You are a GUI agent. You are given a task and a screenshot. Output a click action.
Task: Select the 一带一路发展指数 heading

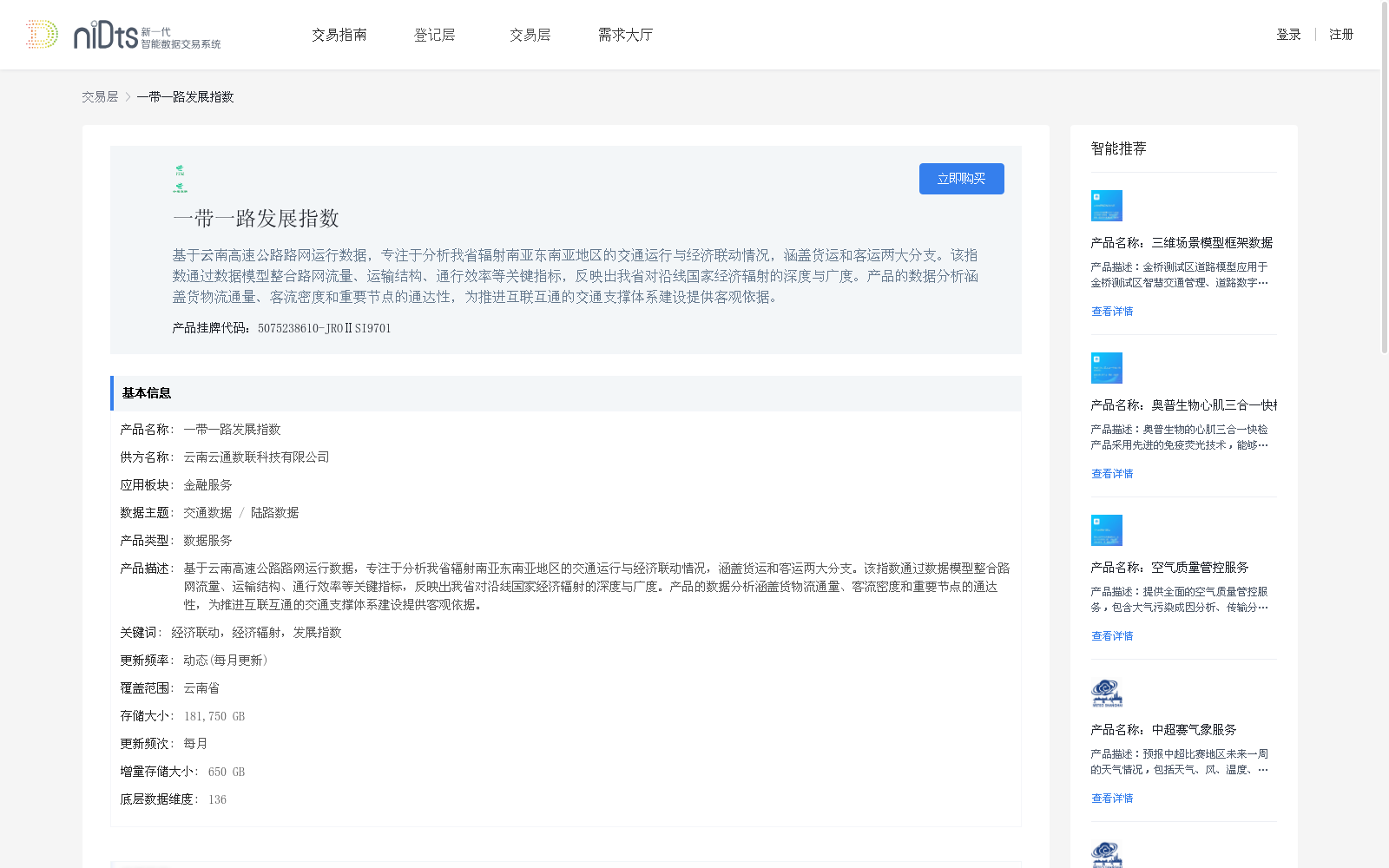point(256,219)
